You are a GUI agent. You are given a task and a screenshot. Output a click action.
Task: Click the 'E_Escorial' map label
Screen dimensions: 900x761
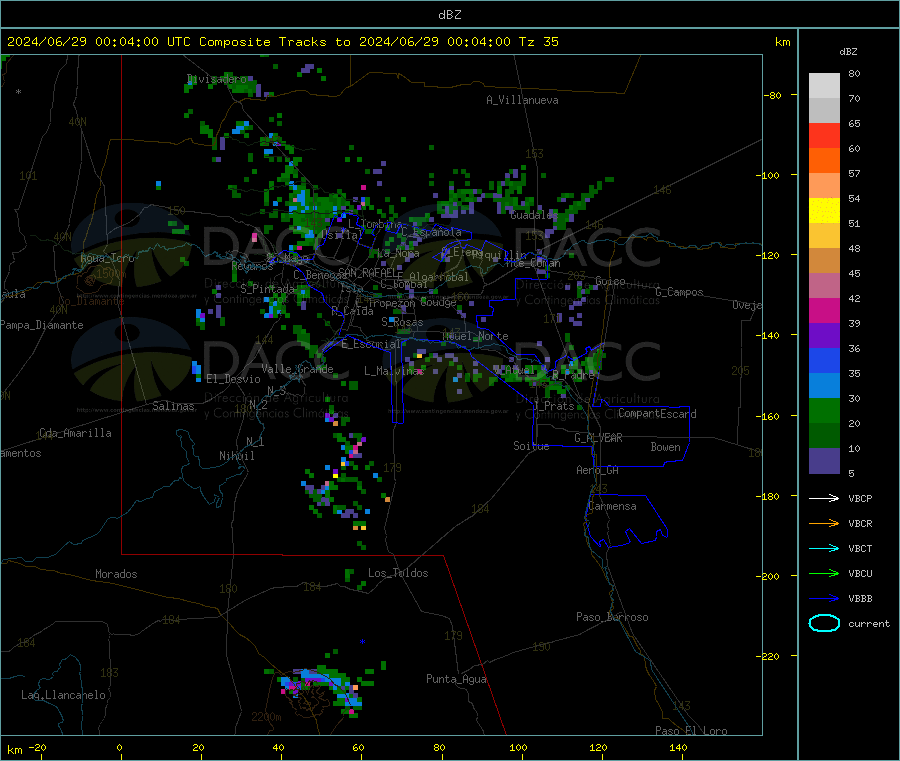tap(370, 344)
